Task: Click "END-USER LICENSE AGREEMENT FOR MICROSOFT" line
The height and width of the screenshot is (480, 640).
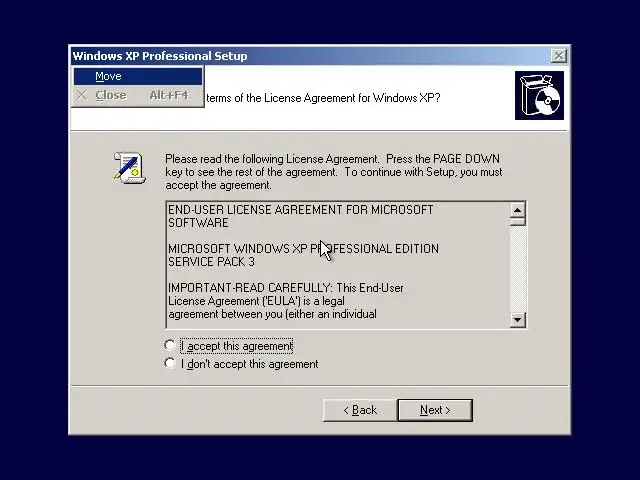Action: [300, 210]
